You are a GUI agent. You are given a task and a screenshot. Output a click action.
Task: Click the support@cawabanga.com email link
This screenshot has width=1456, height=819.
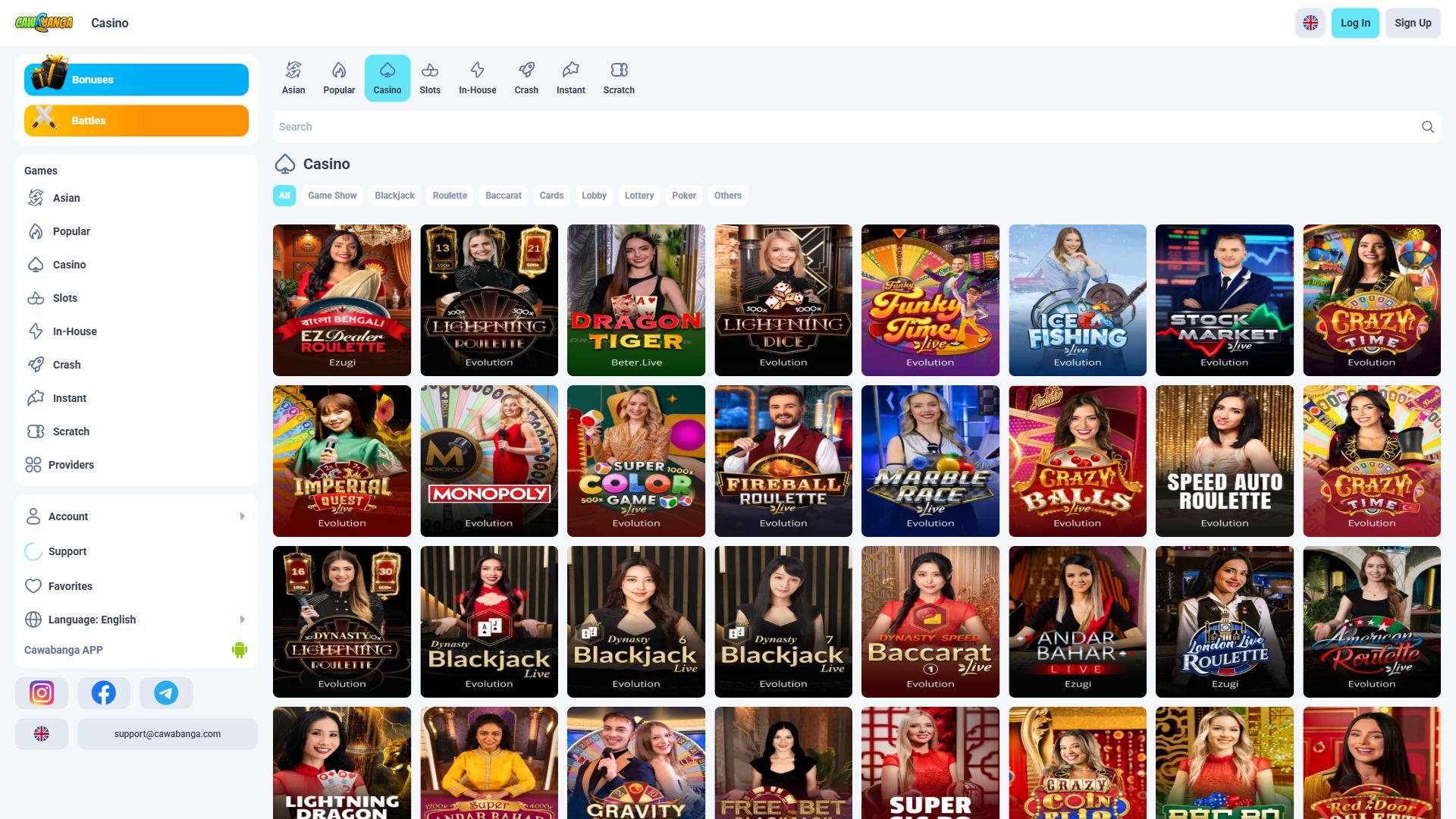168,733
